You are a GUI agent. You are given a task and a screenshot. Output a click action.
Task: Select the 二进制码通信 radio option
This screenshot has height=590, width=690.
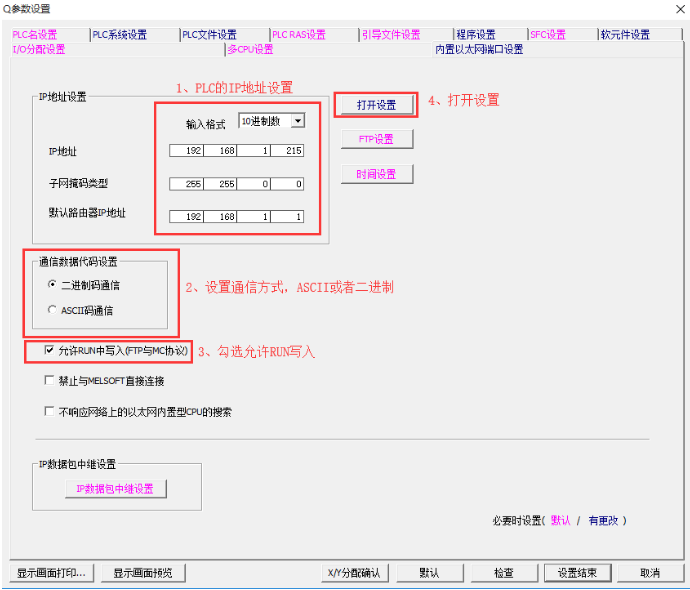click(x=84, y=285)
